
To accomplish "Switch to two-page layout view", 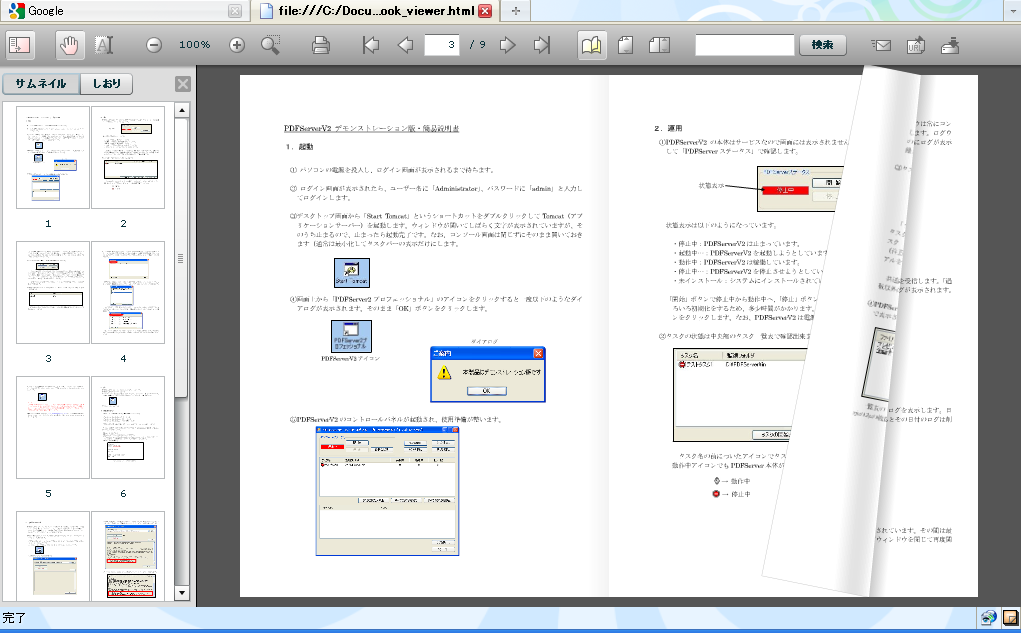I will click(x=660, y=45).
